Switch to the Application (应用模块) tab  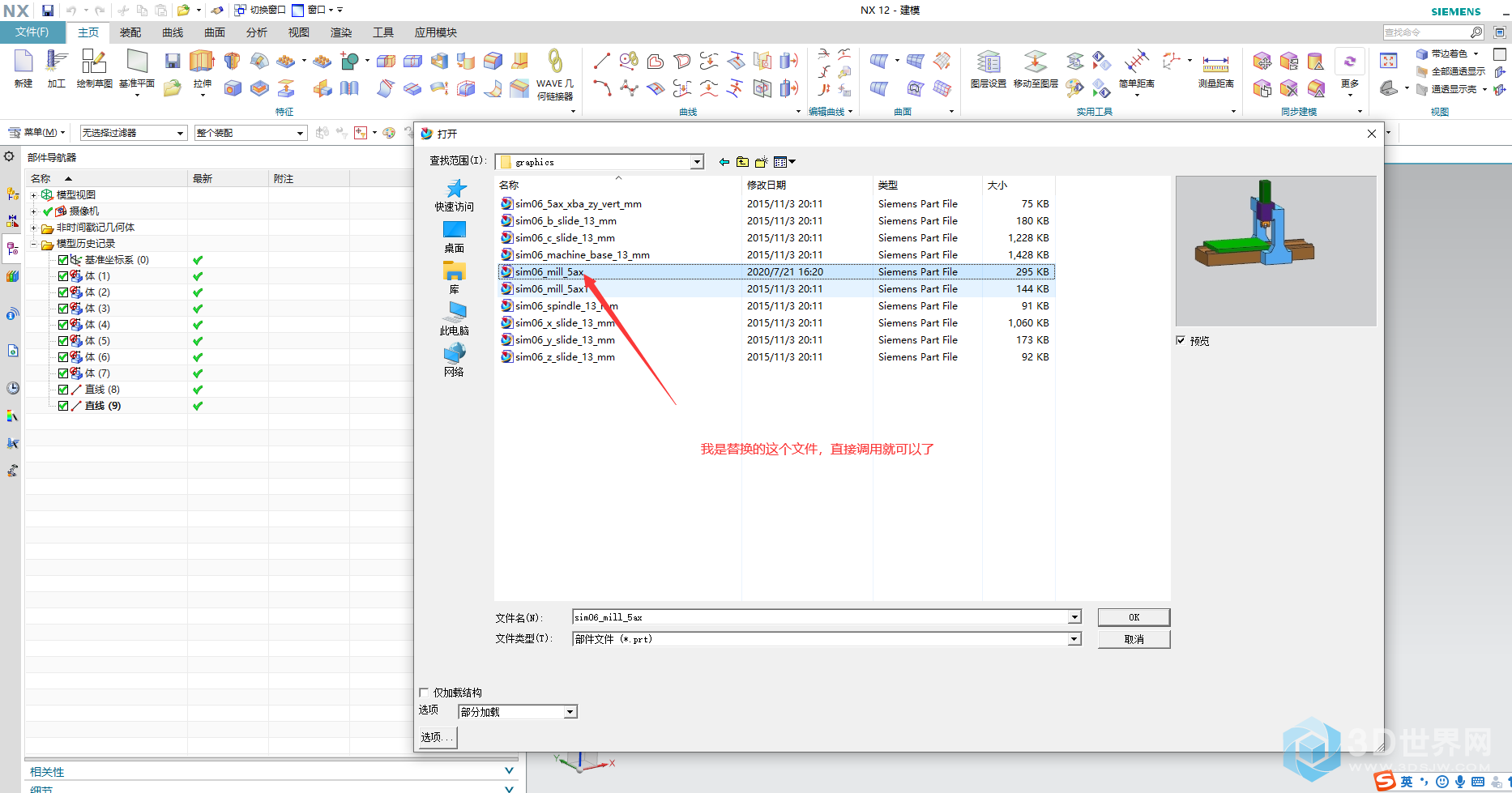click(436, 32)
